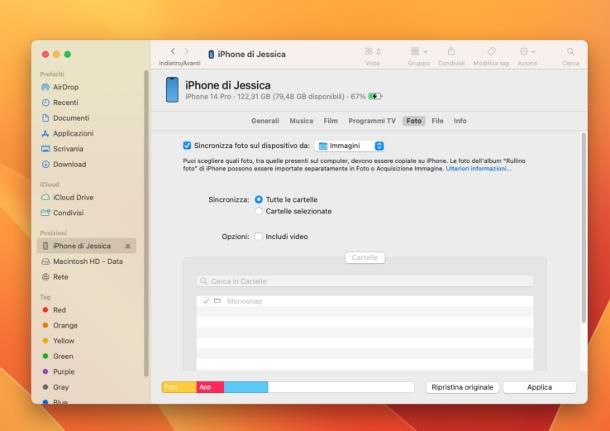This screenshot has width=610, height=431.
Task: Click the iPhone device icon in header
Action: pyautogui.click(x=172, y=90)
